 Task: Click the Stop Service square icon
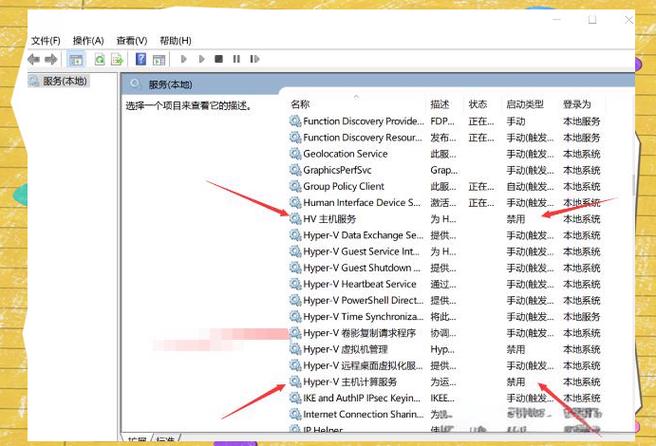[x=218, y=59]
